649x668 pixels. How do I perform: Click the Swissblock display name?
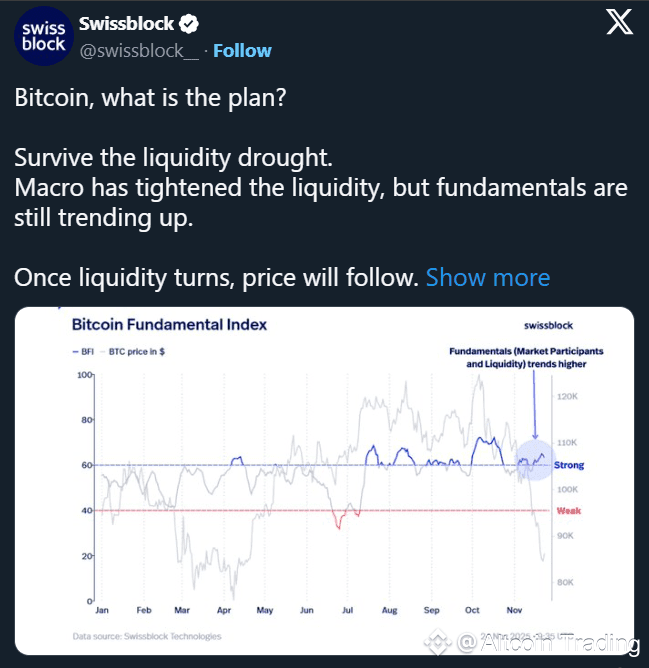click(125, 23)
